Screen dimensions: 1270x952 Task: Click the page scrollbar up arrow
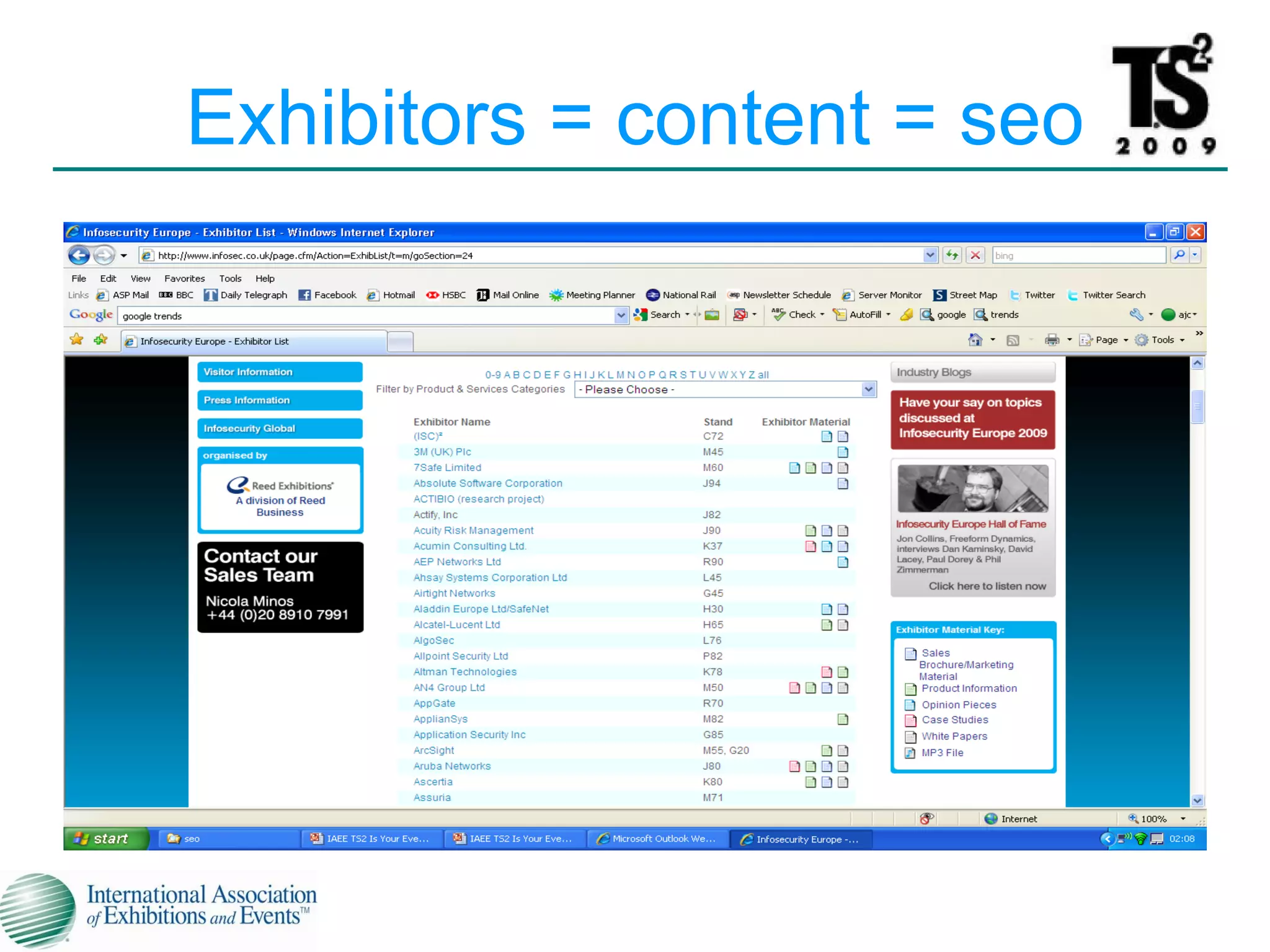pyautogui.click(x=1197, y=363)
